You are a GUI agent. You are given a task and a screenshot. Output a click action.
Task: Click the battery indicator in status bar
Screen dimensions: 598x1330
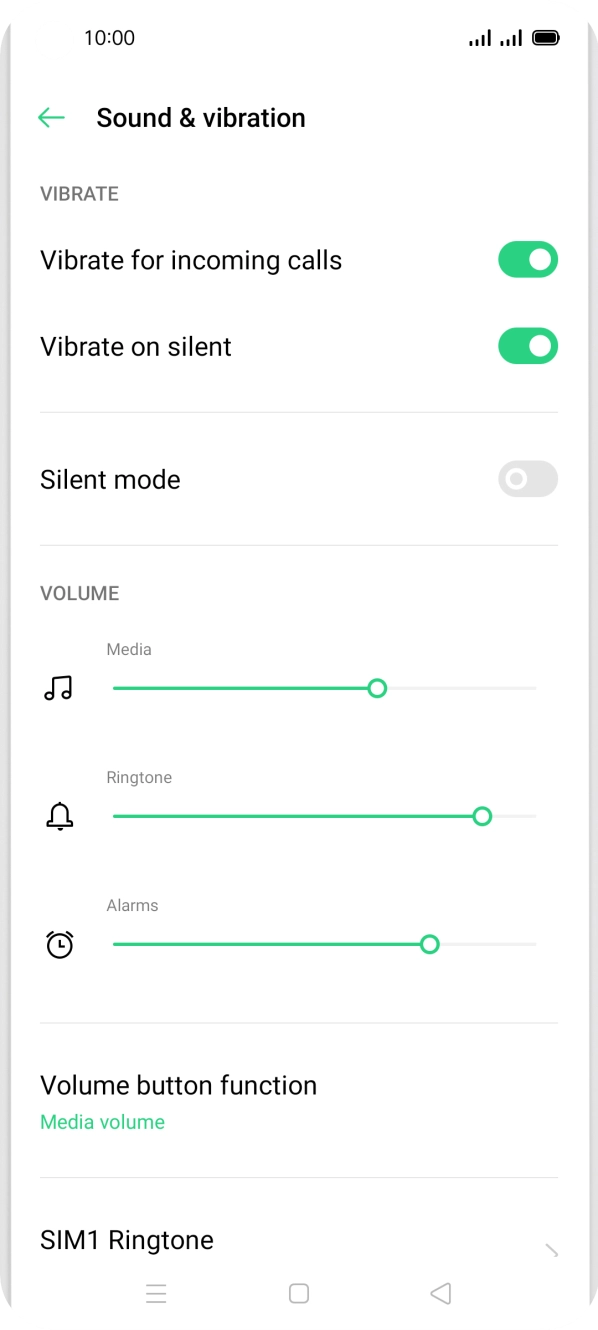click(547, 37)
